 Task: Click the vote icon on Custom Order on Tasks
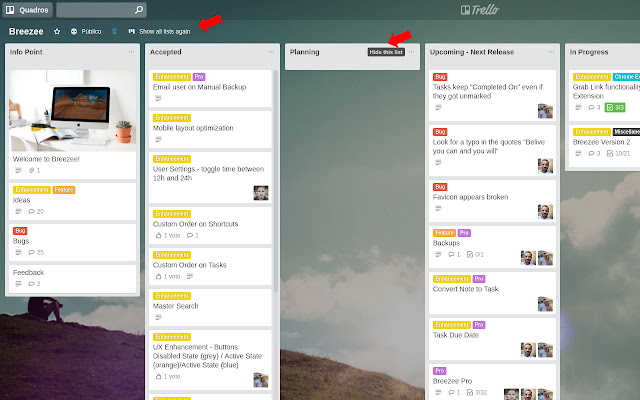pyautogui.click(x=159, y=276)
